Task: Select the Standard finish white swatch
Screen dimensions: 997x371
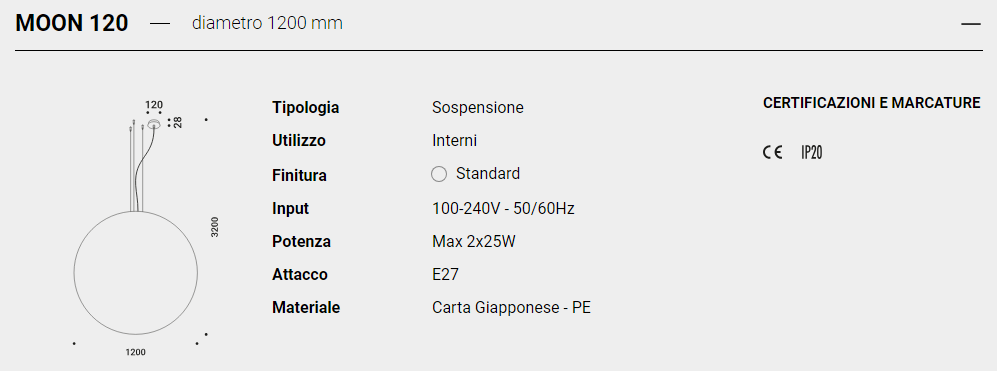Action: (439, 174)
